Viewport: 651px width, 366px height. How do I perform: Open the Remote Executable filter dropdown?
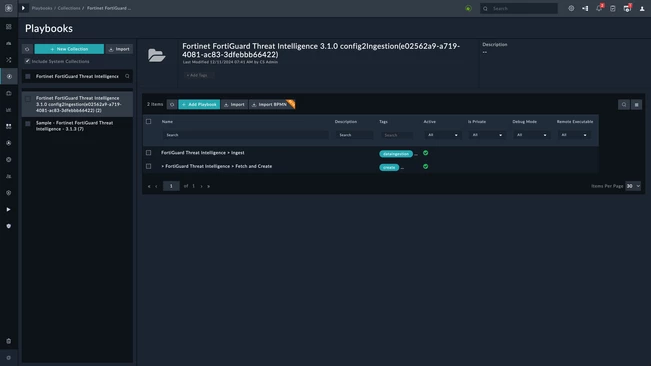(x=574, y=135)
